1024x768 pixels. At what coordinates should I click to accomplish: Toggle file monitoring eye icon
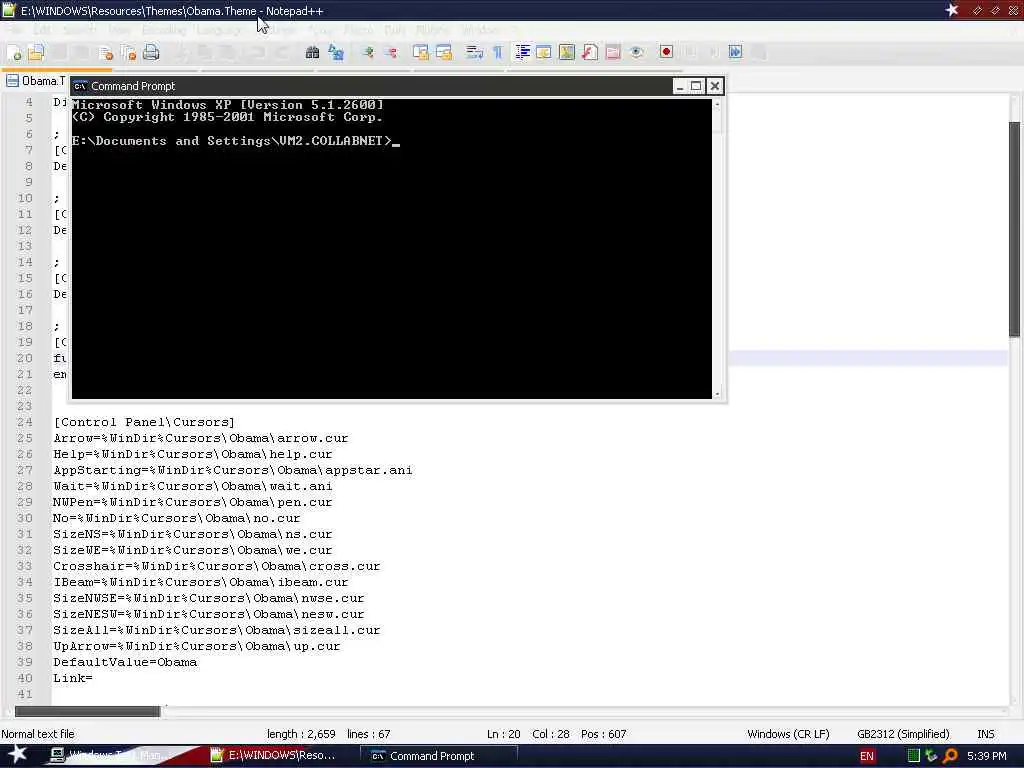coord(637,53)
